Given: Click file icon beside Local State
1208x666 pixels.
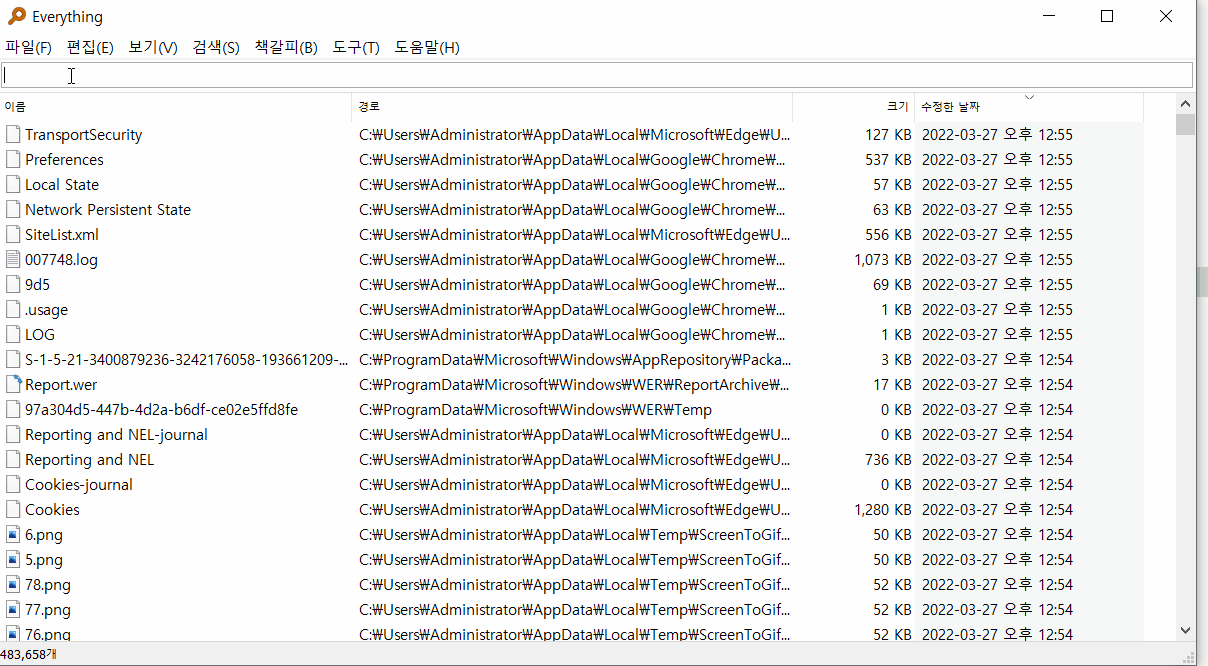Looking at the screenshot, I should click(13, 184).
